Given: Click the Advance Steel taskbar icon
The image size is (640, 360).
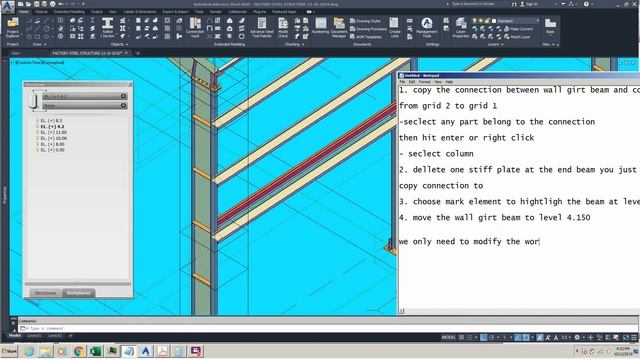Looking at the screenshot, I should tap(145, 351).
